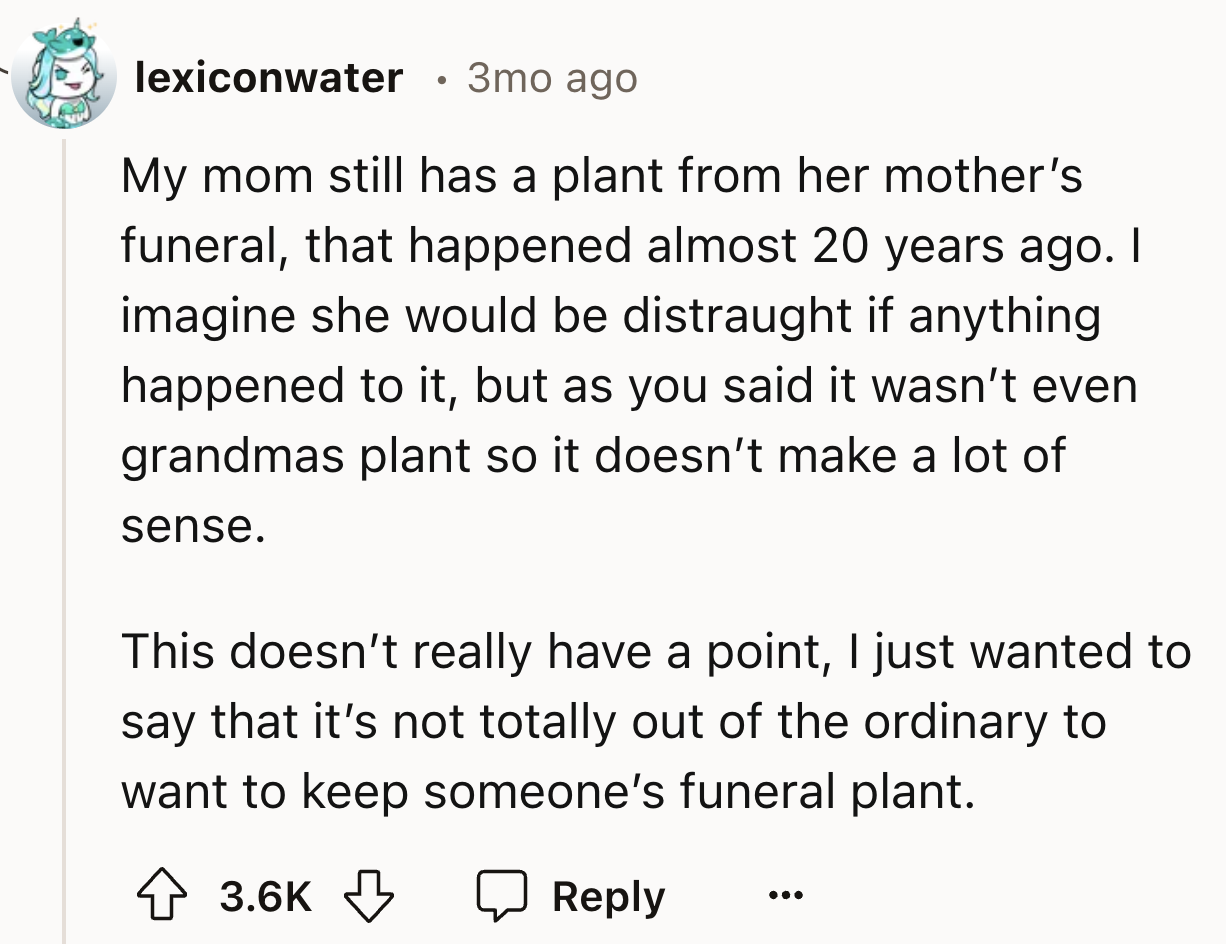This screenshot has height=944, width=1226.
Task: Click the closing words "funeral plant."
Action: pos(826,791)
